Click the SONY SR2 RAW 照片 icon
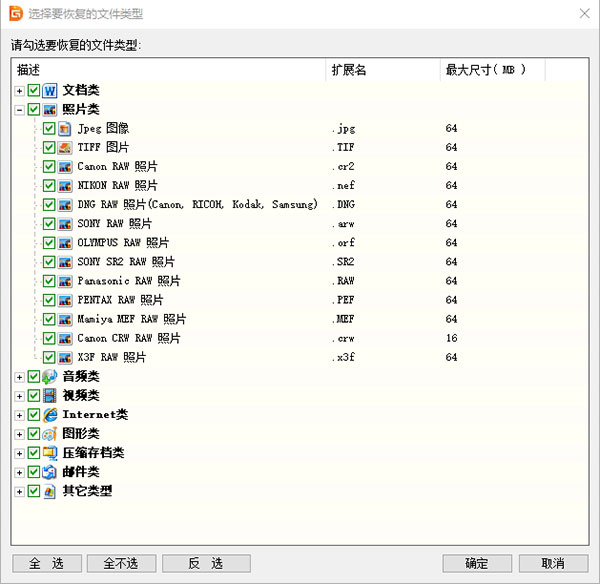The image size is (600, 584). [x=65, y=262]
